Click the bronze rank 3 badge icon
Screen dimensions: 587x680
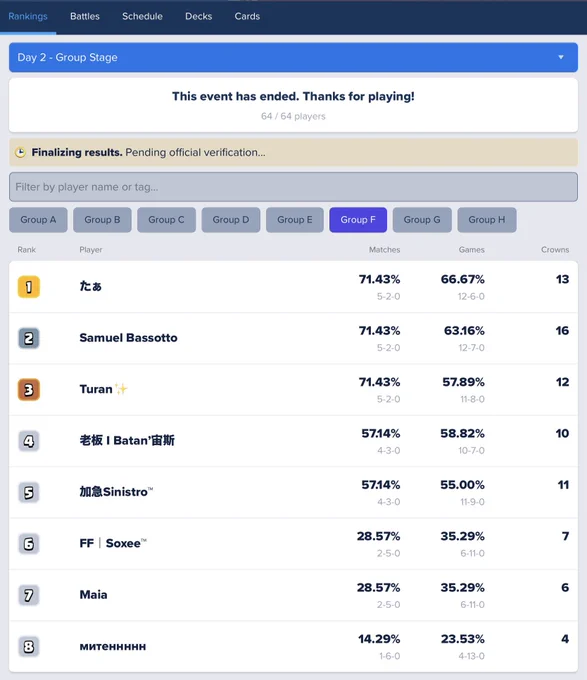point(29,389)
